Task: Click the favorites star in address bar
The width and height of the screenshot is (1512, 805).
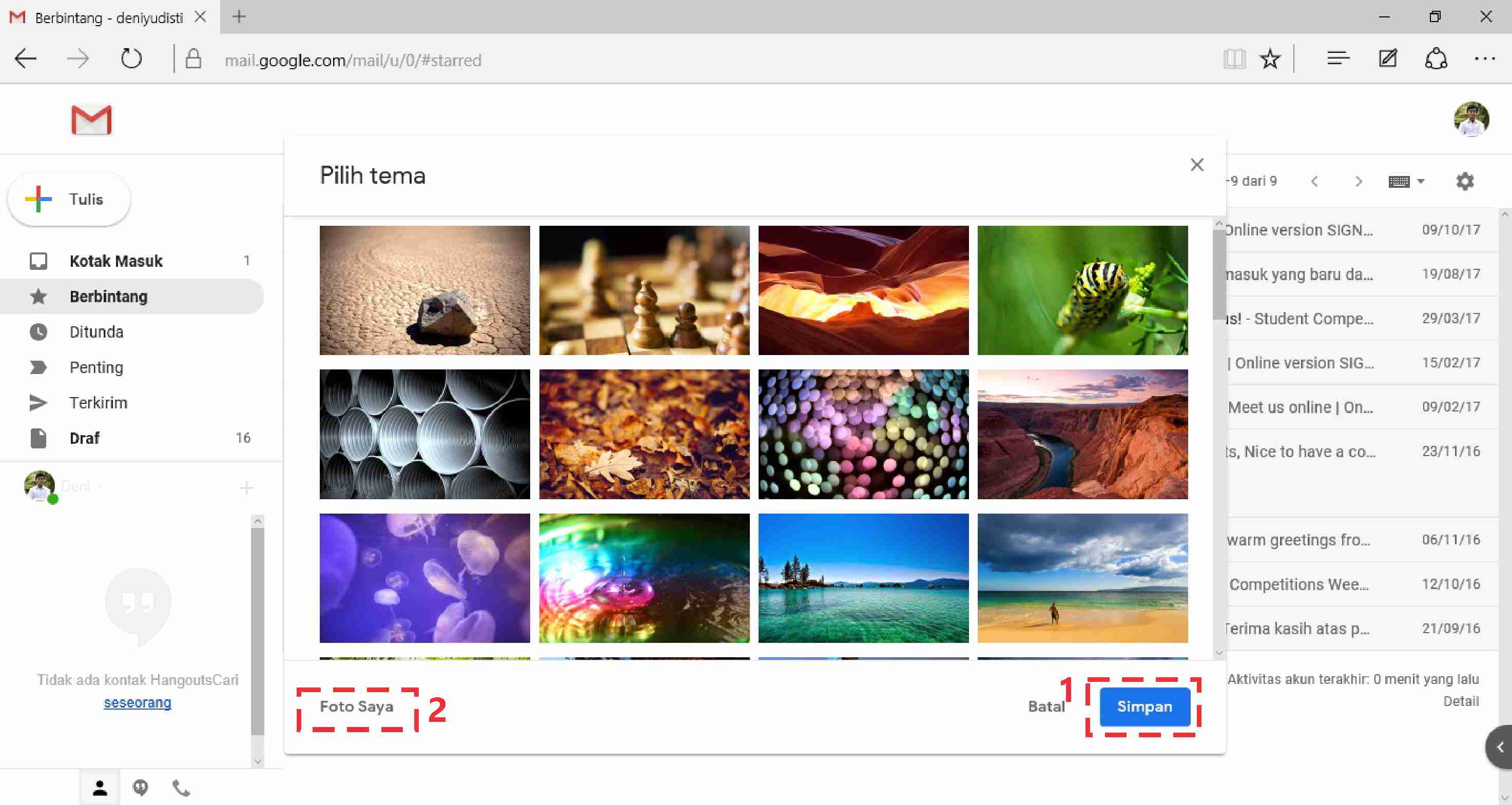Action: click(x=1270, y=60)
